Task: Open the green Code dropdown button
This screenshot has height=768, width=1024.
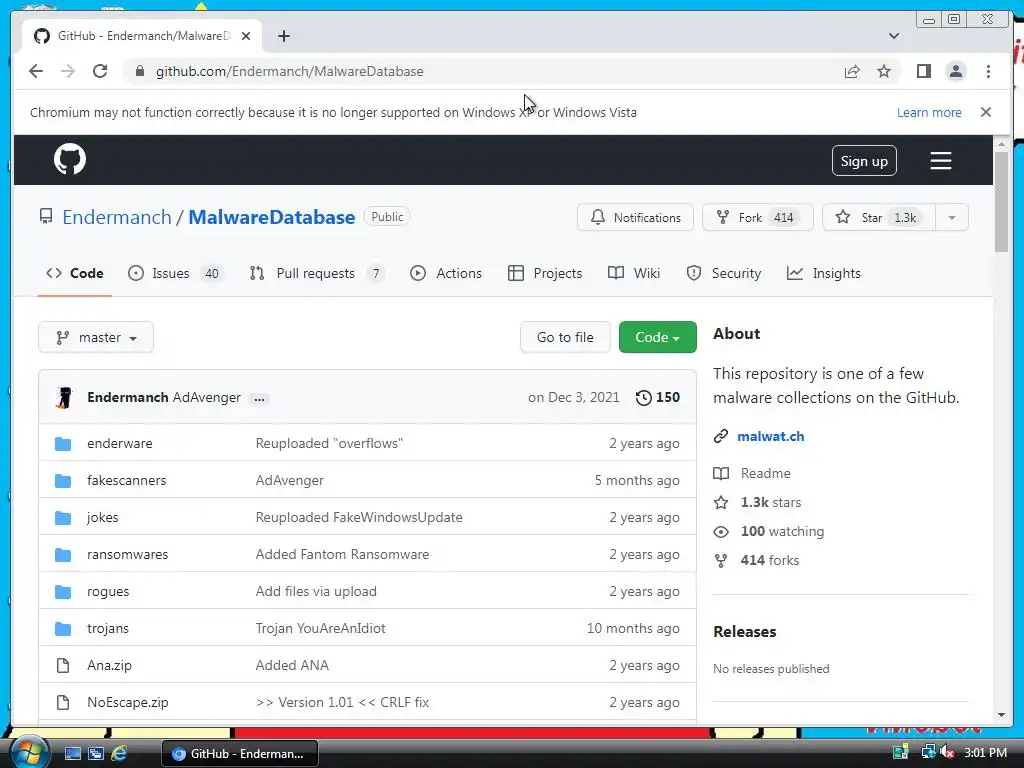Action: pyautogui.click(x=658, y=338)
